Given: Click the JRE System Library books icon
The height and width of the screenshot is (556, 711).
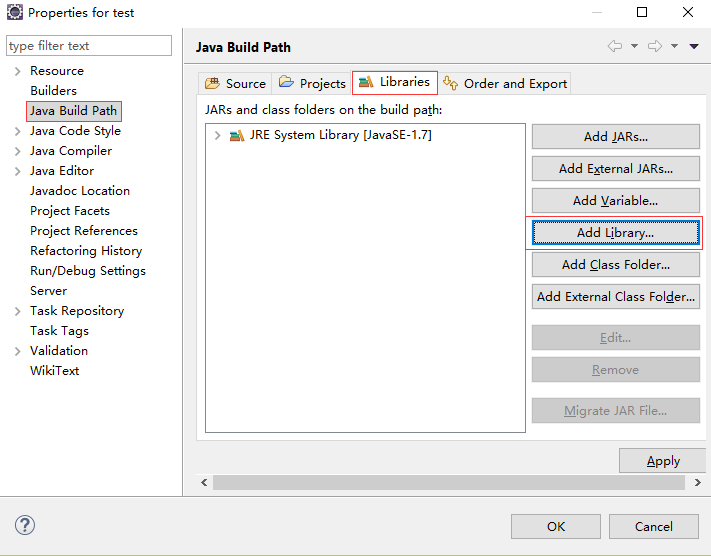Looking at the screenshot, I should 237,135.
